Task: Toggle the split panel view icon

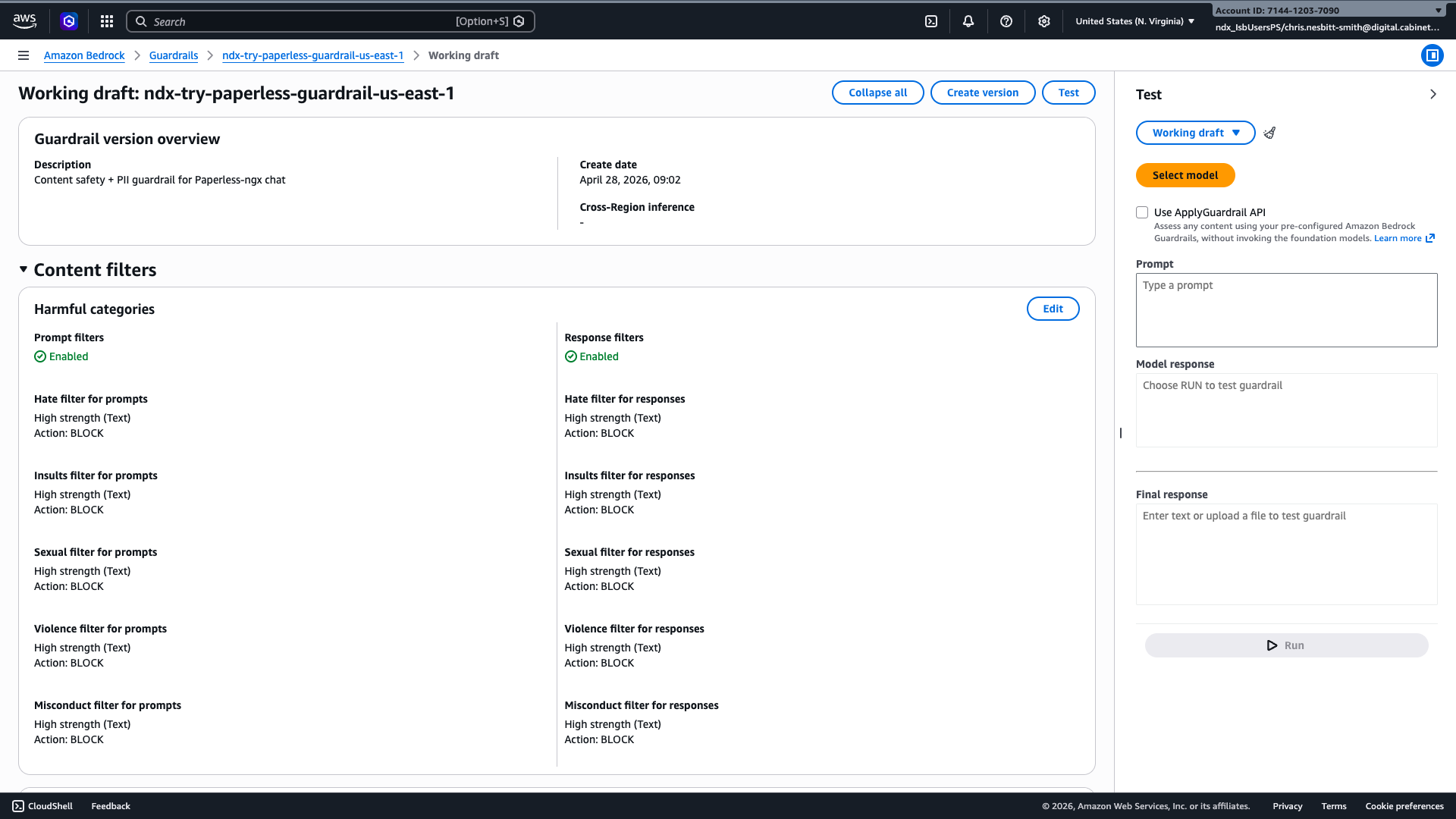Action: coord(1432,55)
